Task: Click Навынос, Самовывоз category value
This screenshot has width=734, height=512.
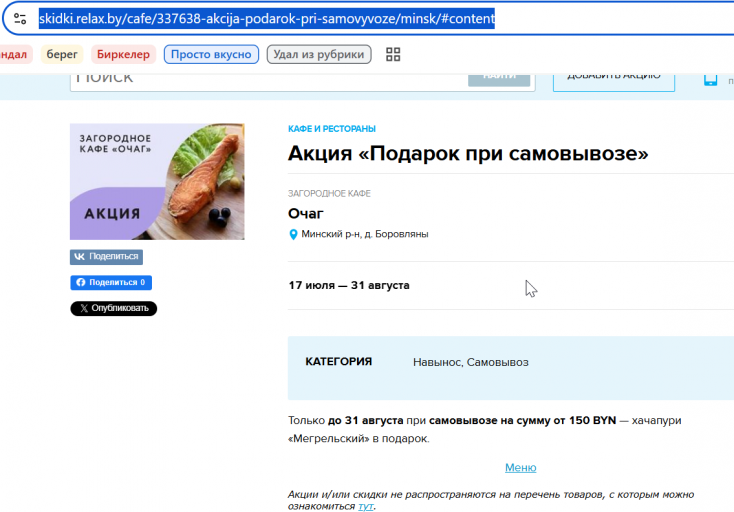Action: click(470, 362)
